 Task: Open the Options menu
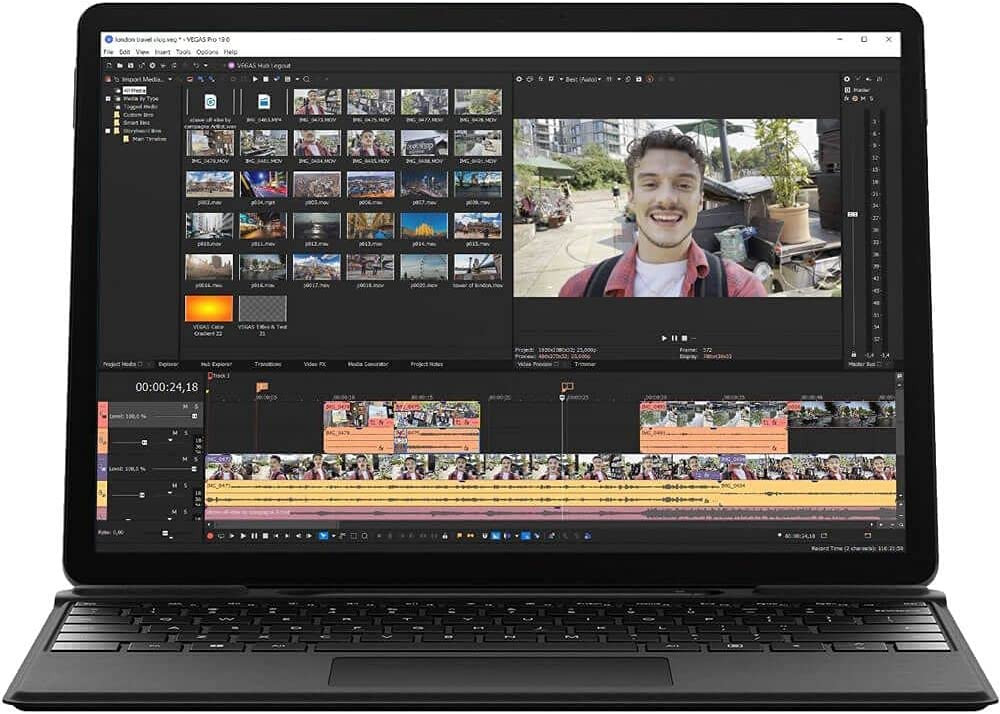pyautogui.click(x=207, y=52)
